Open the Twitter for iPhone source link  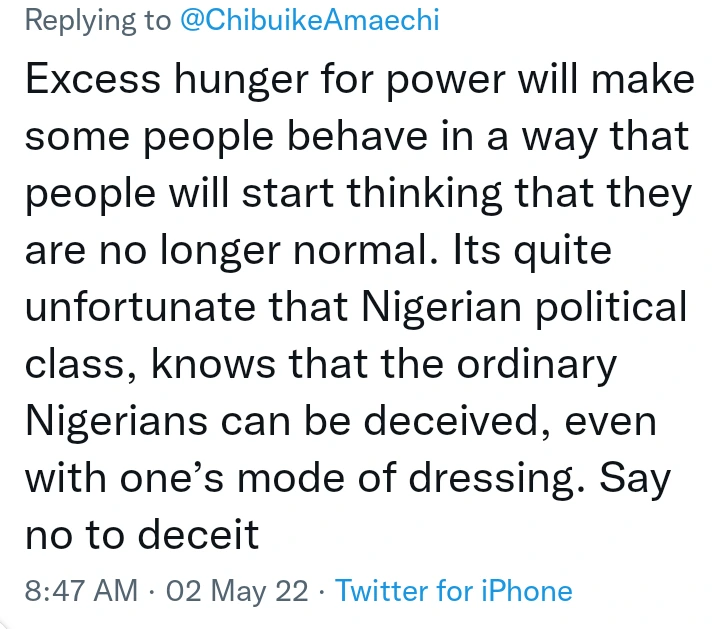(454, 590)
